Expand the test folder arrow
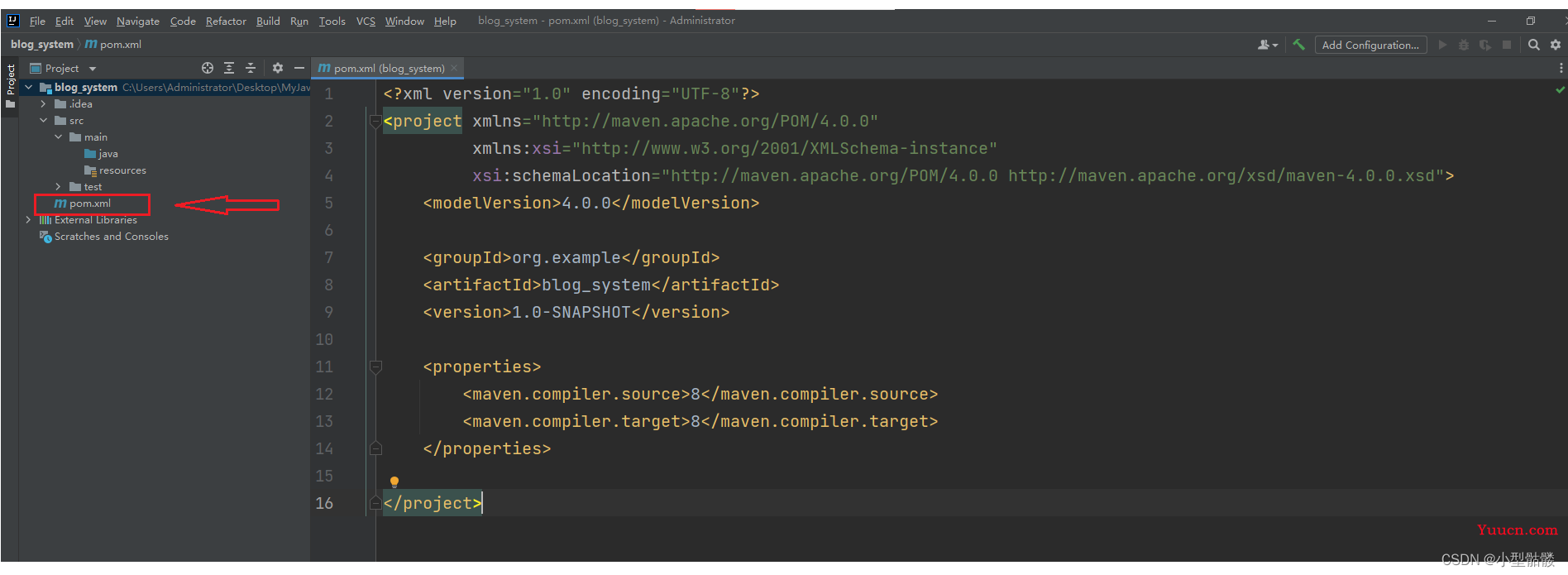 point(58,187)
